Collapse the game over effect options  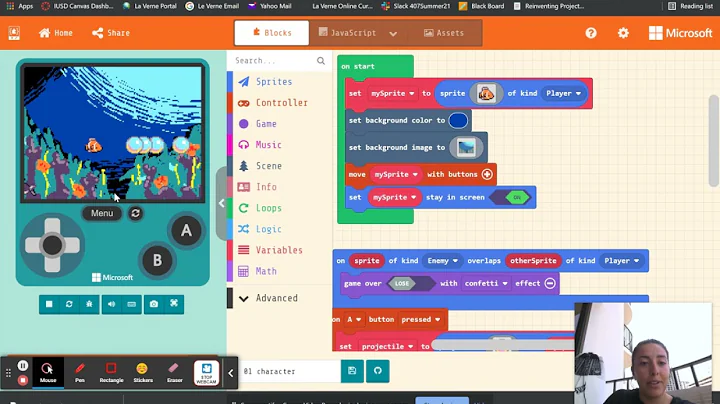(550, 284)
